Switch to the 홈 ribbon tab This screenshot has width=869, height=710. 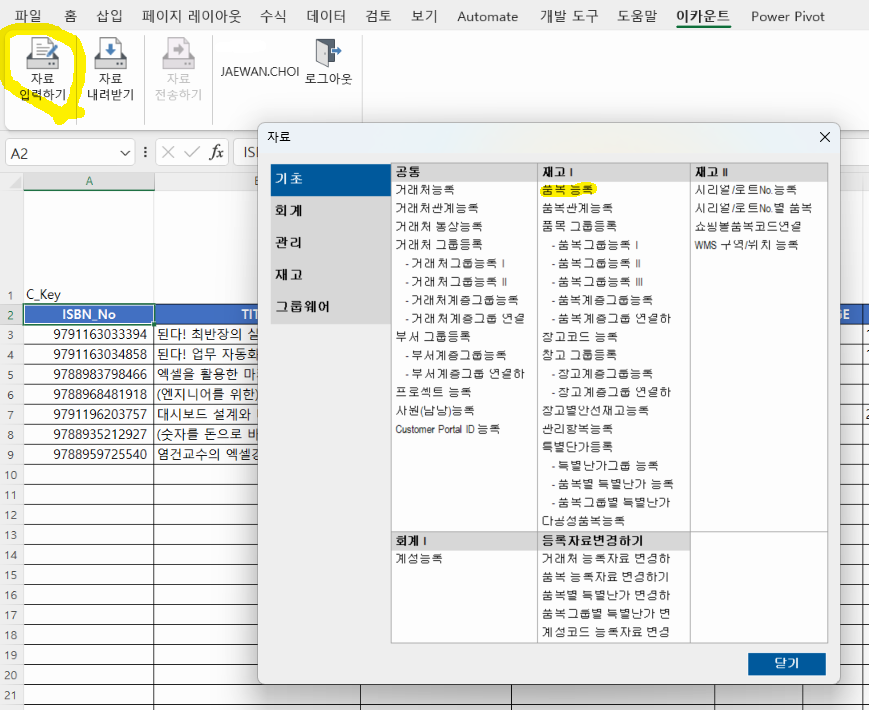[70, 16]
